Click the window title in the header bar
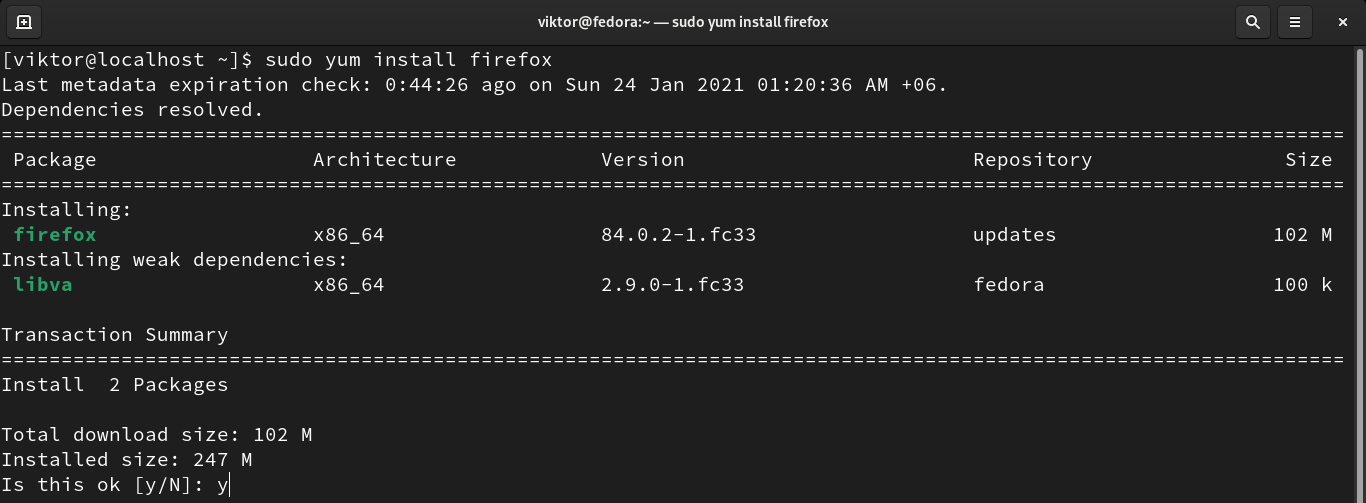The height and width of the screenshot is (503, 1366). pos(683,21)
